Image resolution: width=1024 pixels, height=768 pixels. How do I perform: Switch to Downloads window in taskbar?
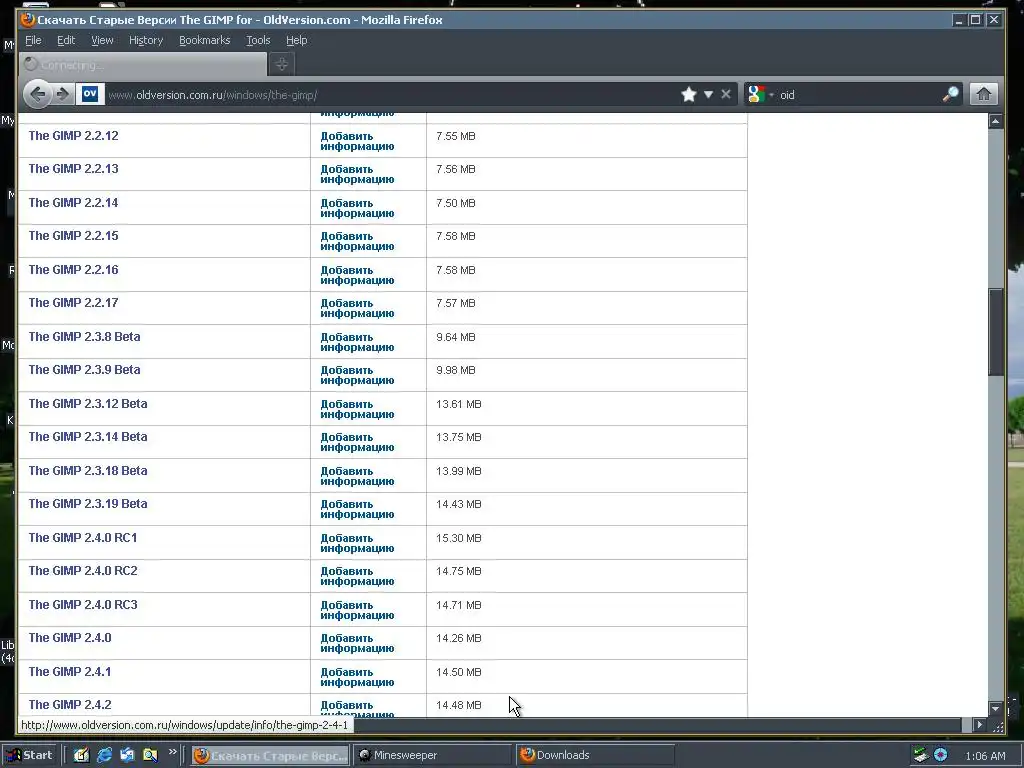coord(595,756)
